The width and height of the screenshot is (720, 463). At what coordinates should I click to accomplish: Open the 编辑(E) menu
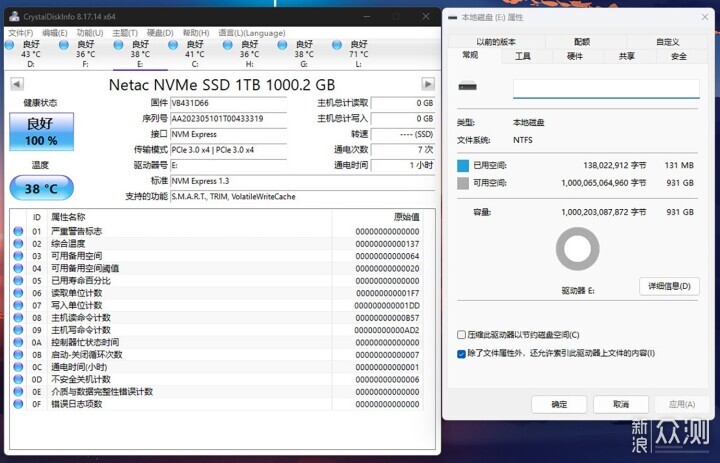(55, 33)
